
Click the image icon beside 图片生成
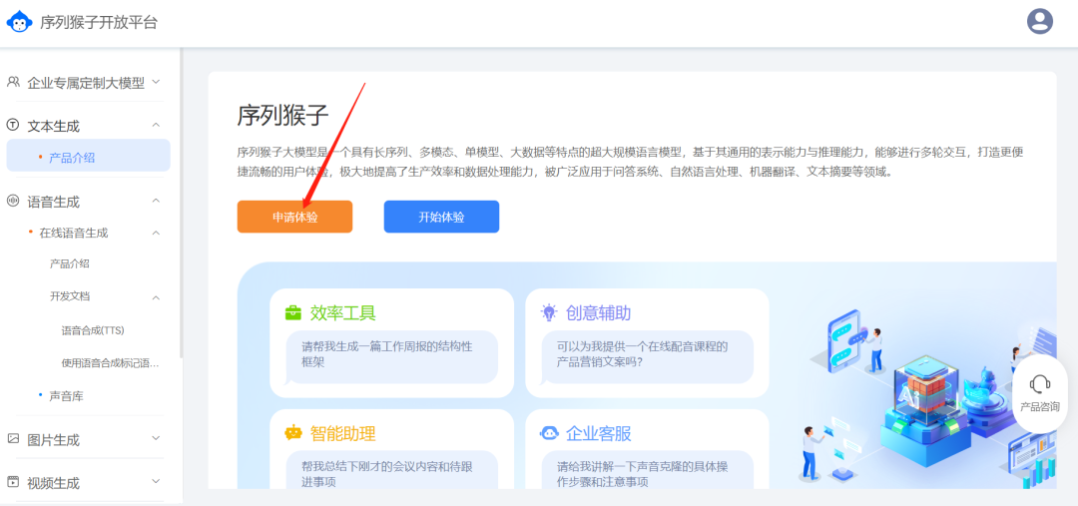pyautogui.click(x=13, y=439)
